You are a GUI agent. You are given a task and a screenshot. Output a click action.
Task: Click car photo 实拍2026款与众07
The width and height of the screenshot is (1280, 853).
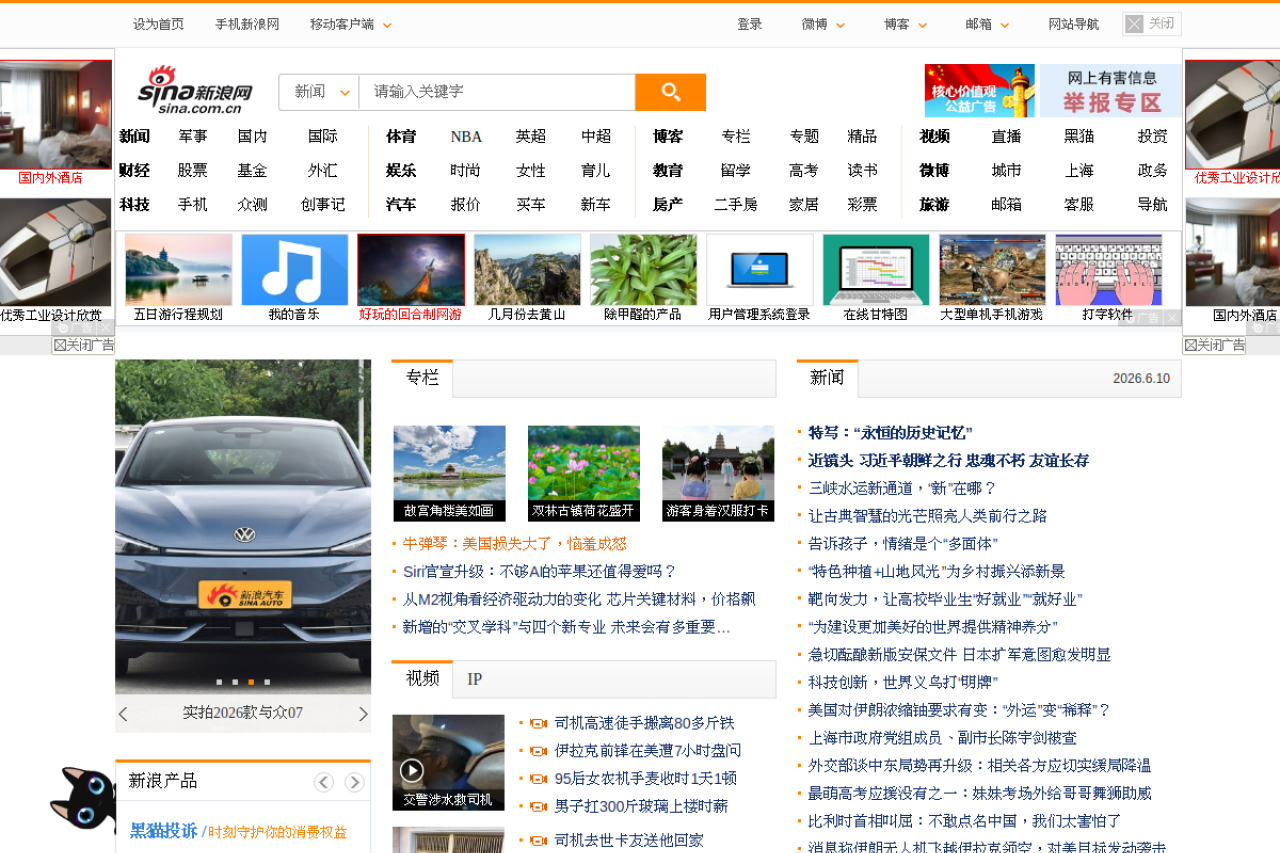click(x=243, y=527)
